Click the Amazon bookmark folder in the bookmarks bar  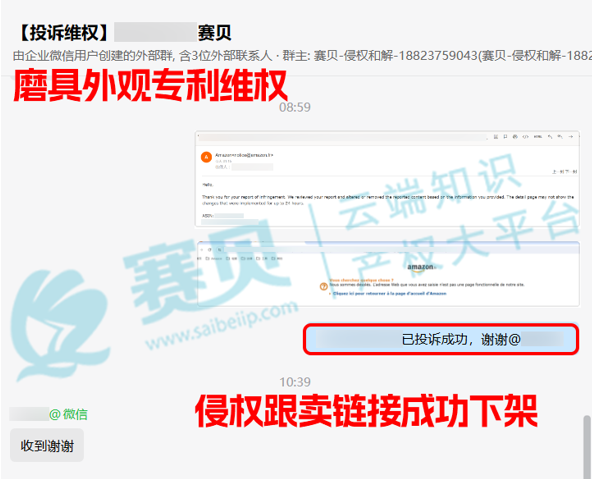(214, 259)
